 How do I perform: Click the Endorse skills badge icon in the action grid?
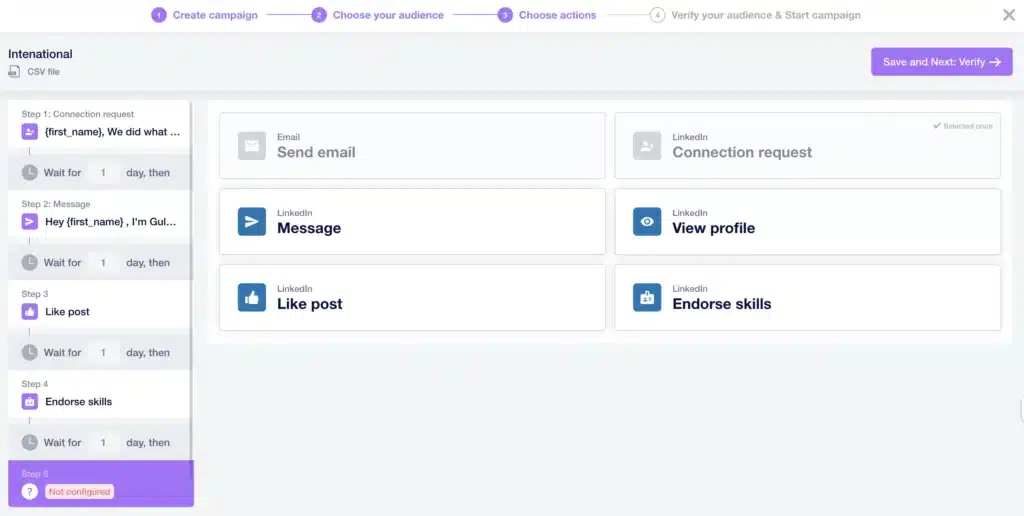(x=647, y=297)
